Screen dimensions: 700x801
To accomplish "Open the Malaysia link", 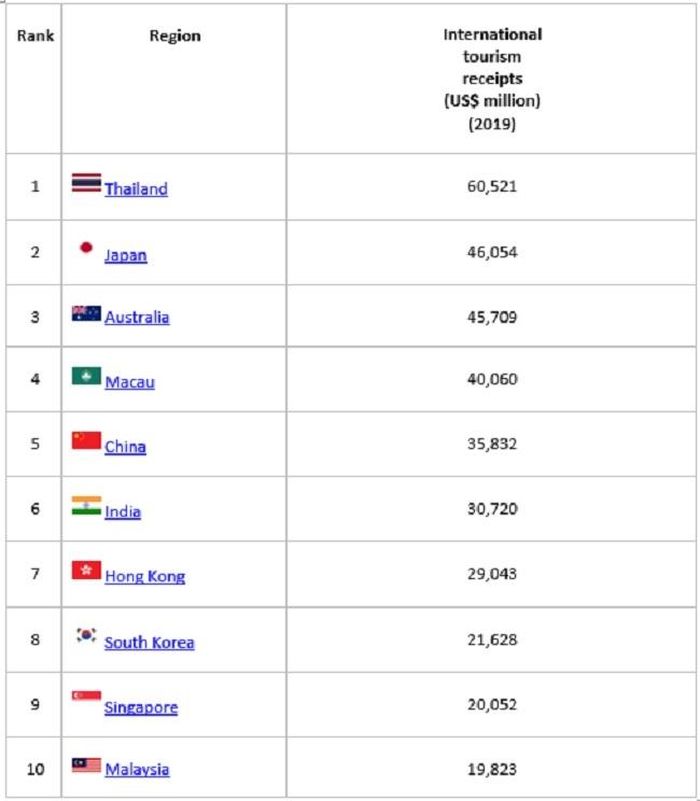I will pyautogui.click(x=137, y=769).
